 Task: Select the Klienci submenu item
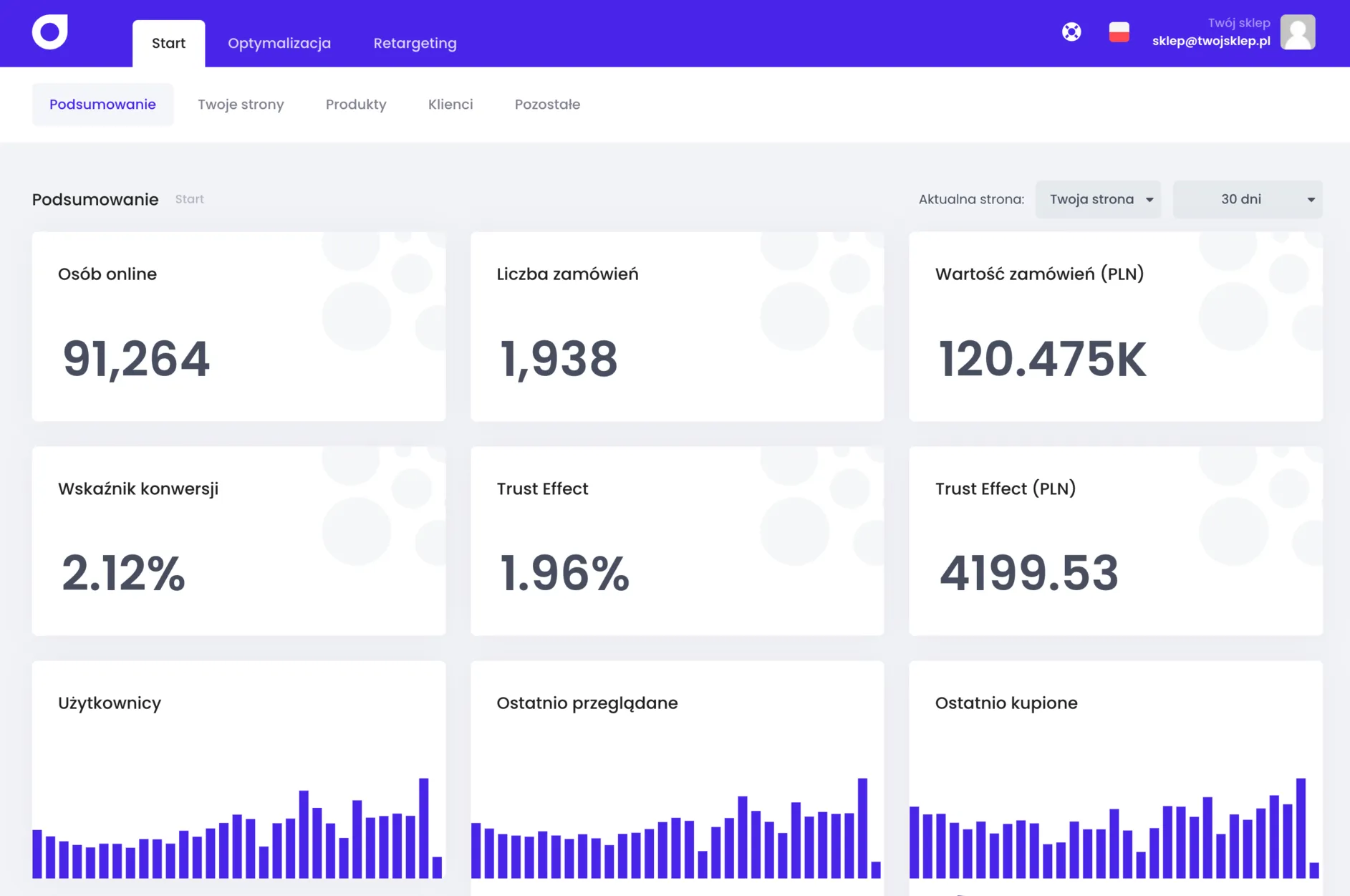(x=450, y=105)
